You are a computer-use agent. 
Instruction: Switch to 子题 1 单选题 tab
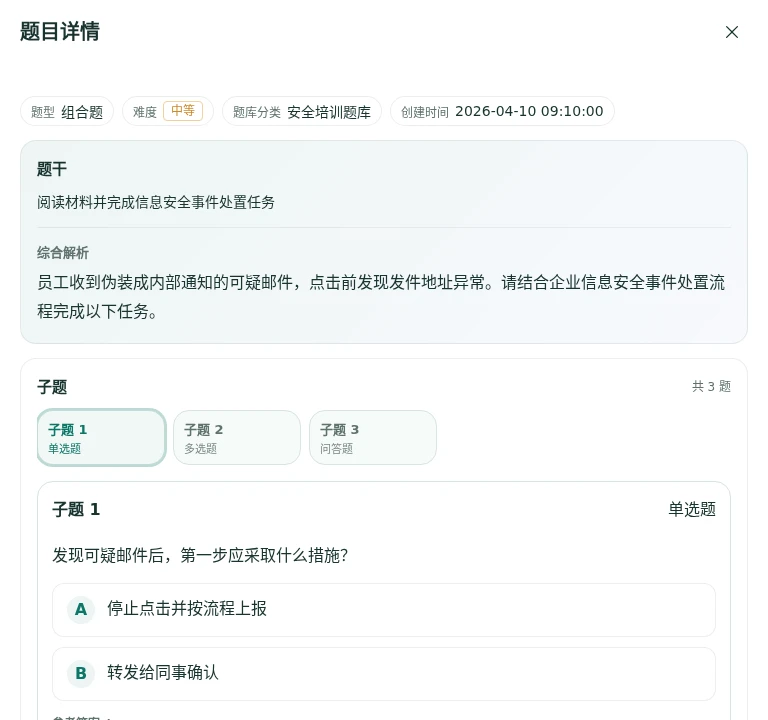pyautogui.click(x=101, y=438)
